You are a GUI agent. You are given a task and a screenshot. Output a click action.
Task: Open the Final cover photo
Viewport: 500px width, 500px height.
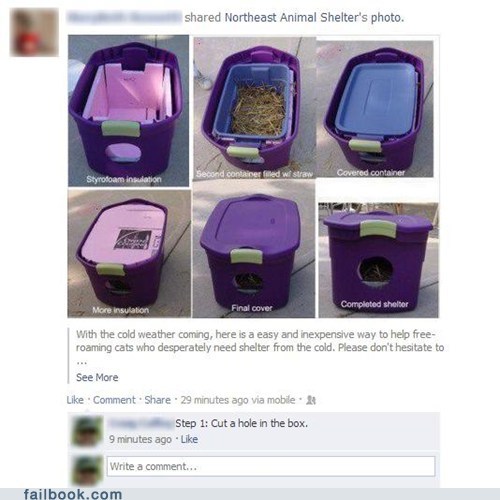point(254,249)
